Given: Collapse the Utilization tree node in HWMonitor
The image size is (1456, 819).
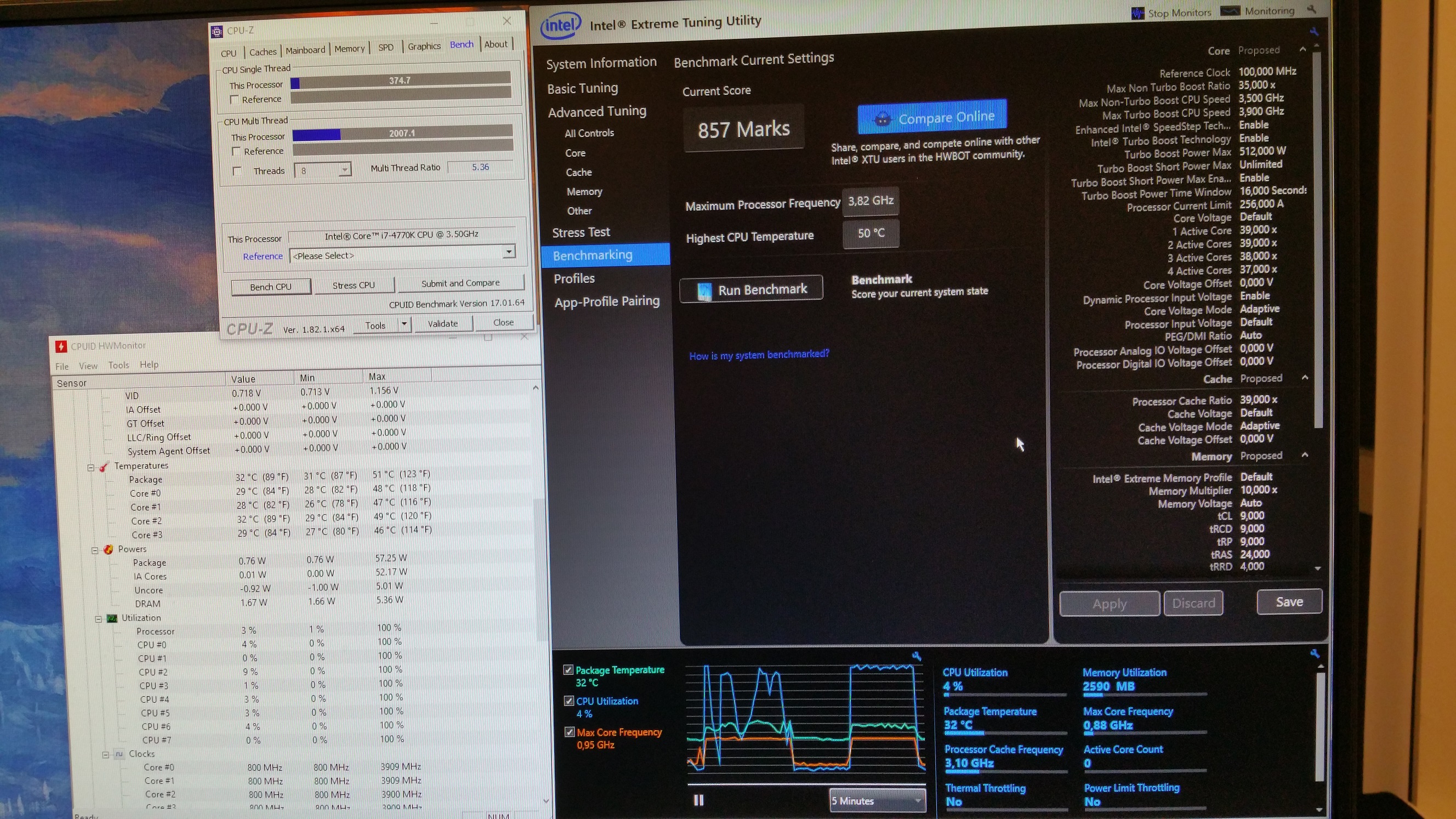Looking at the screenshot, I should tap(98, 619).
